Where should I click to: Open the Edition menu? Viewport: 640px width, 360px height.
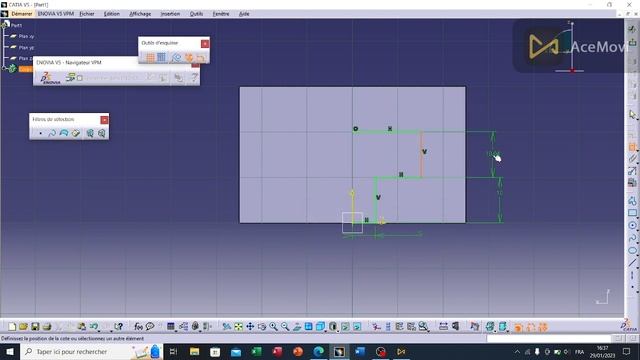coord(111,14)
